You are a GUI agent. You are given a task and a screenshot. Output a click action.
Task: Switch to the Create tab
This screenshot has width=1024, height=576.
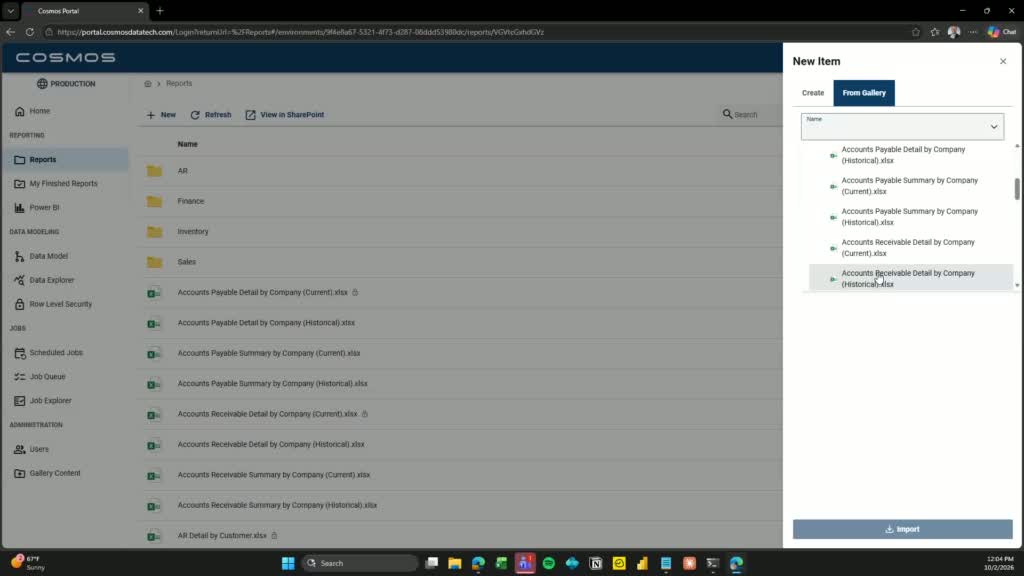pos(813,93)
